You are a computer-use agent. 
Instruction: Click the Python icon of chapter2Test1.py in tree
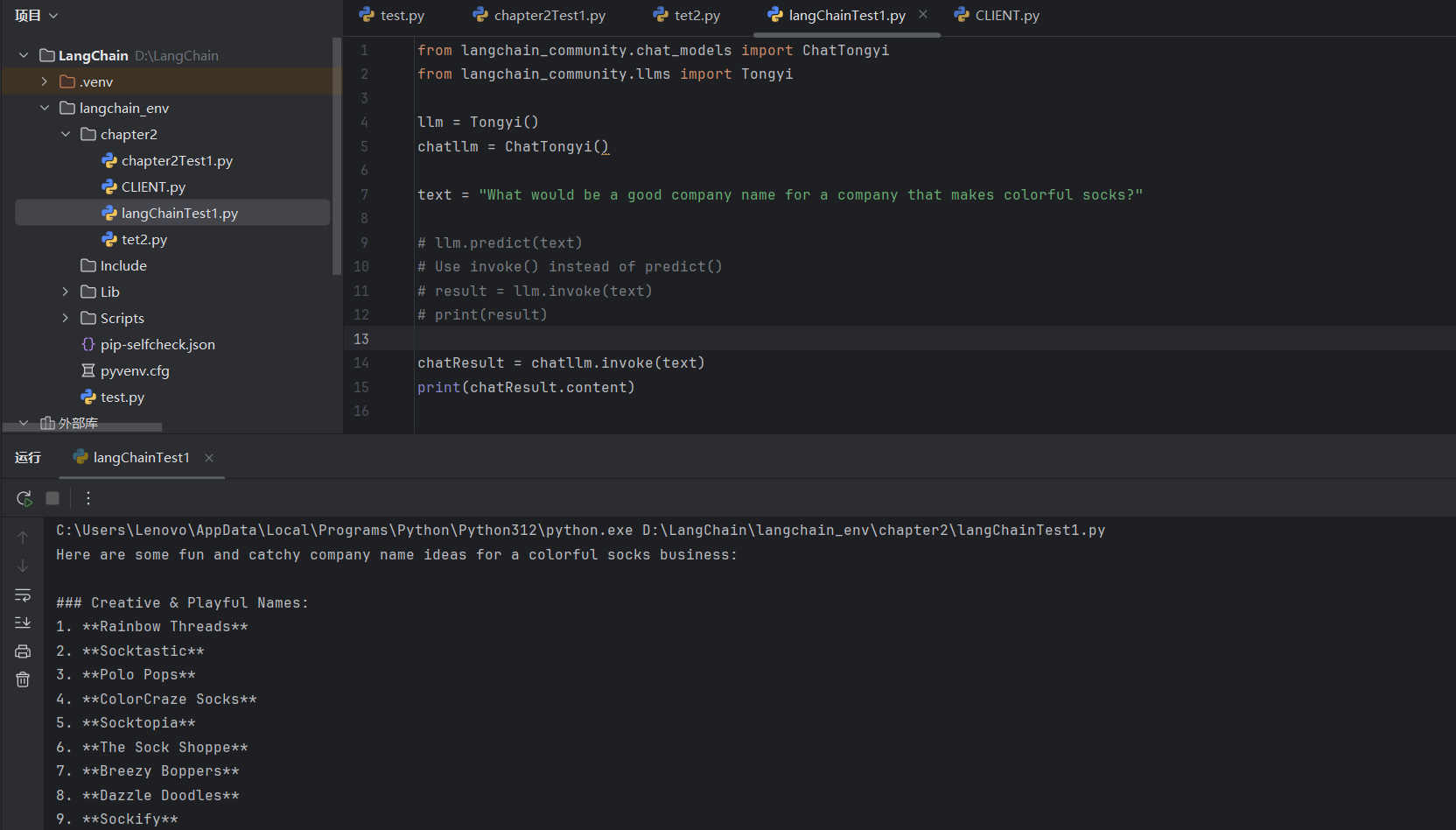click(109, 160)
